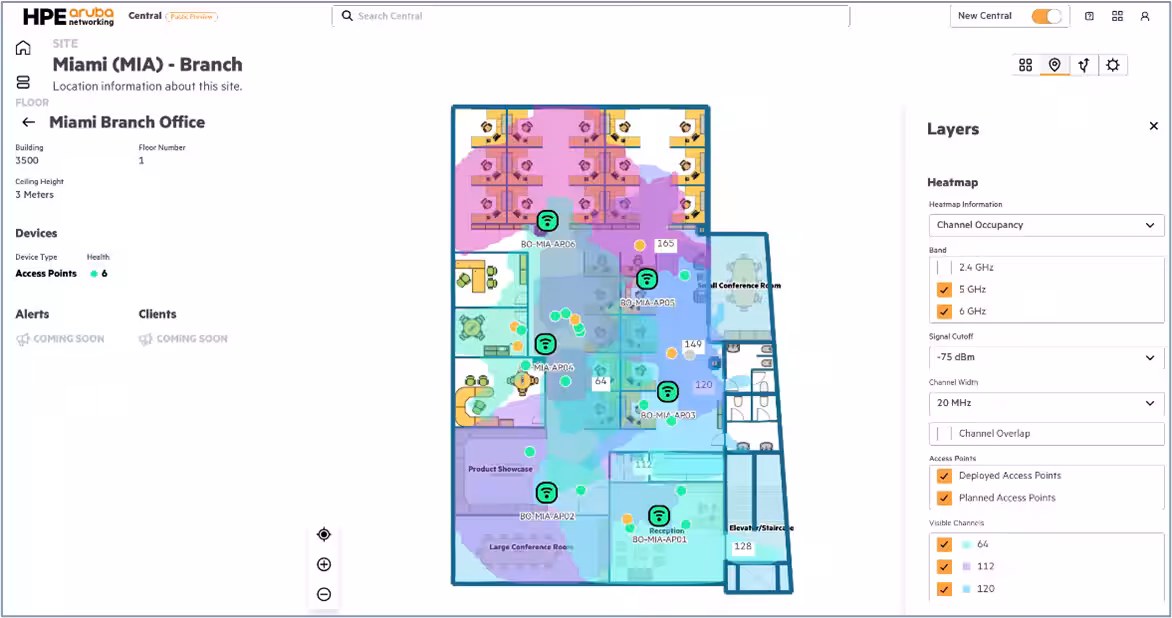Viewport: 1172px width, 618px height.
Task: Click the search magnifier icon
Action: coord(347,16)
